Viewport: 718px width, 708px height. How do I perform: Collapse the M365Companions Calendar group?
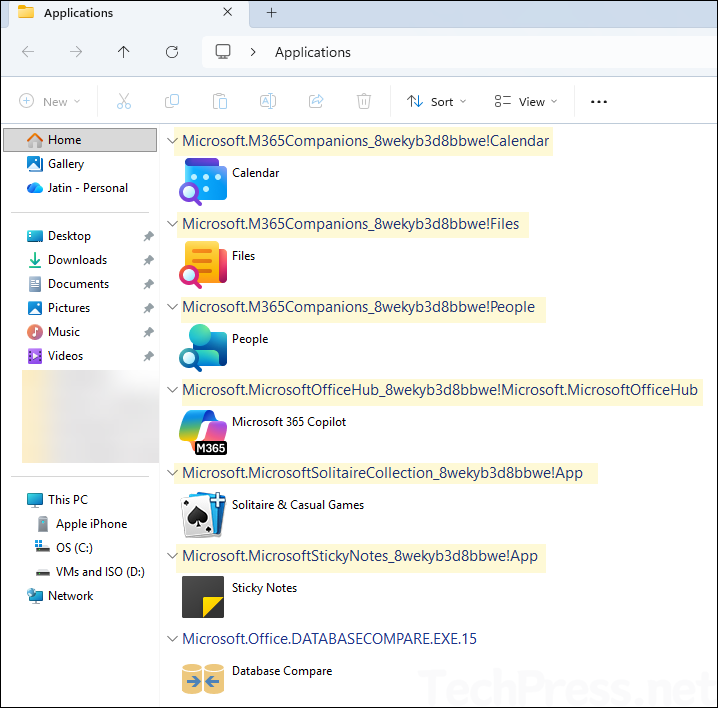click(x=172, y=141)
